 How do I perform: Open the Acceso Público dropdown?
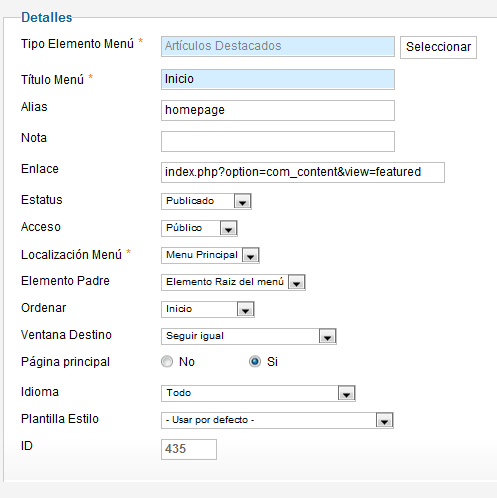click(x=199, y=228)
